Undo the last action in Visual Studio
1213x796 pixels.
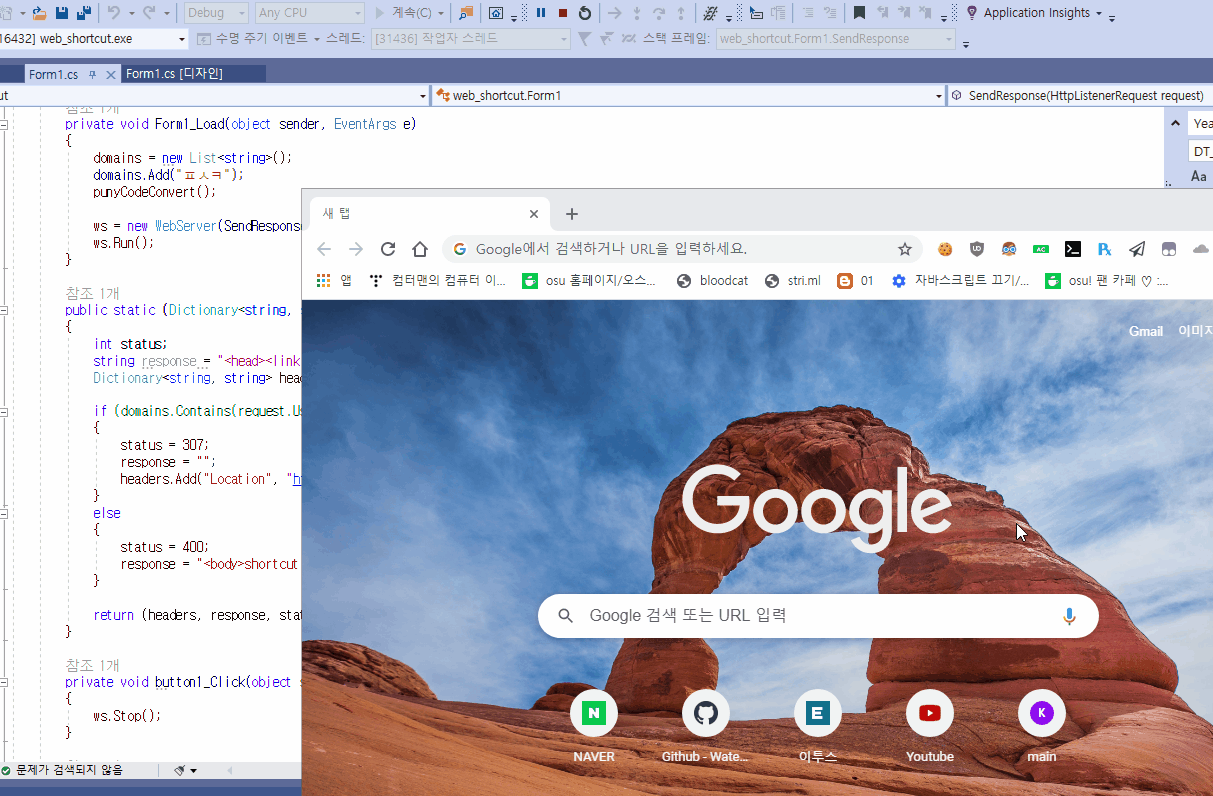tap(114, 13)
